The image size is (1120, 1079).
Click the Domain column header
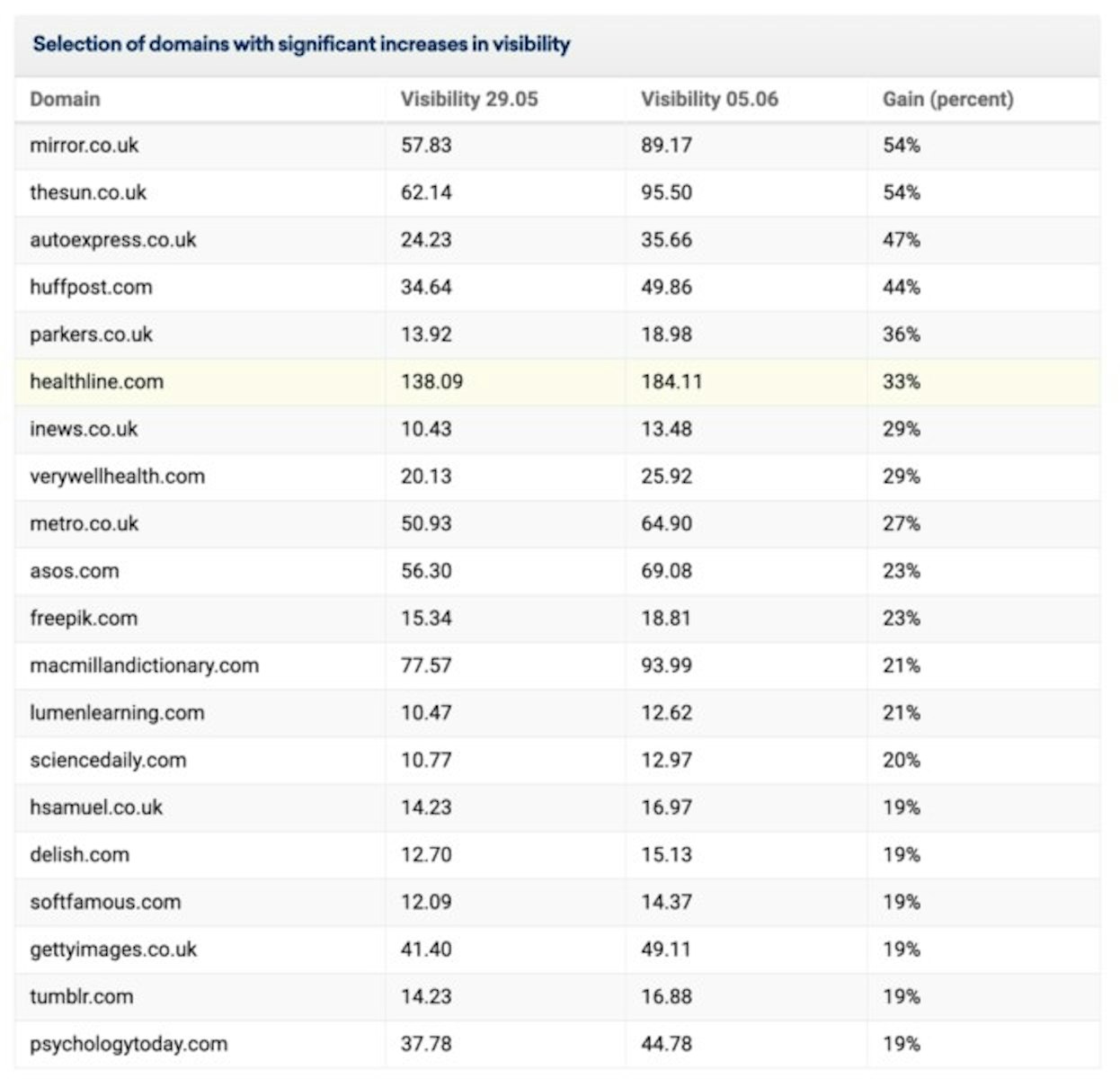65,99
